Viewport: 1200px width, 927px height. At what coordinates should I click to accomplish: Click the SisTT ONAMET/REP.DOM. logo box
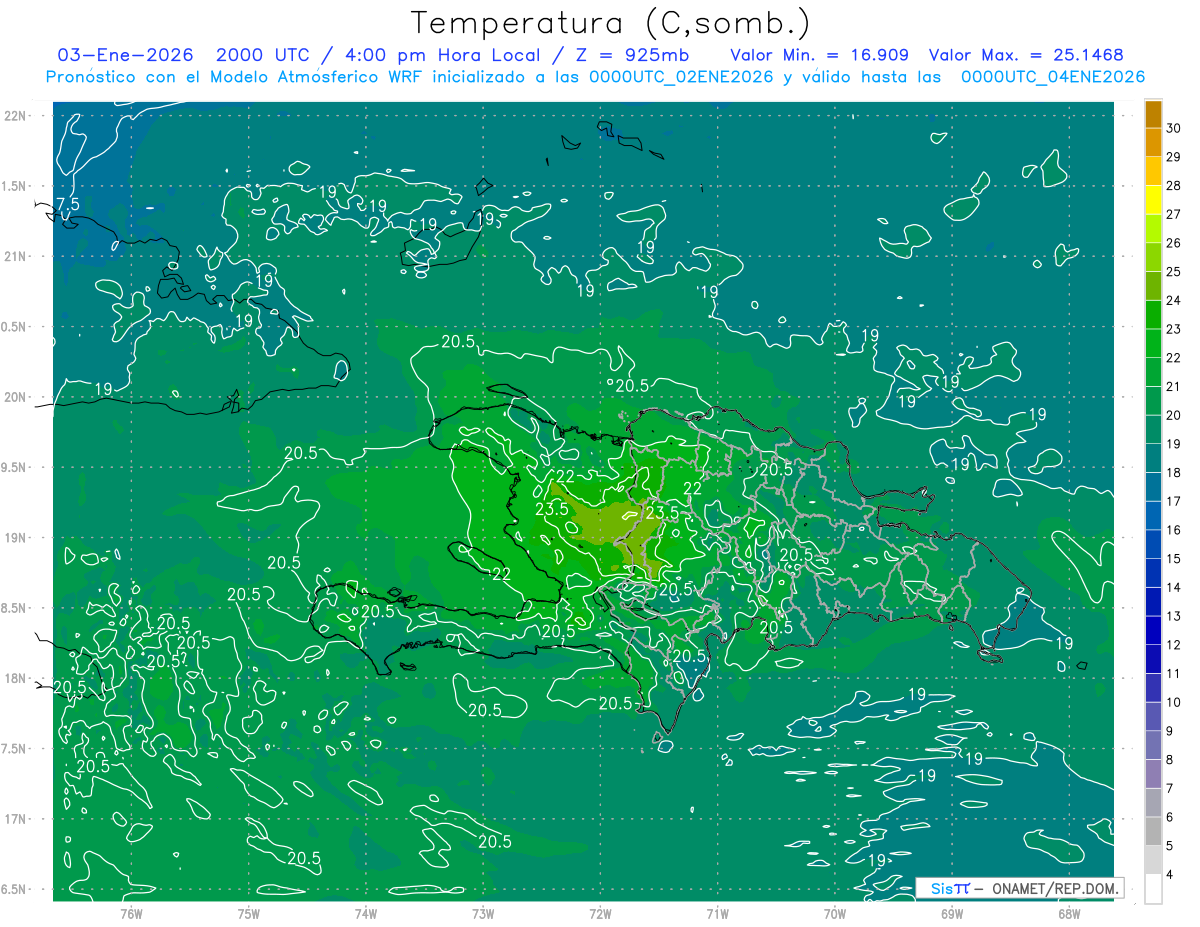(1019, 888)
